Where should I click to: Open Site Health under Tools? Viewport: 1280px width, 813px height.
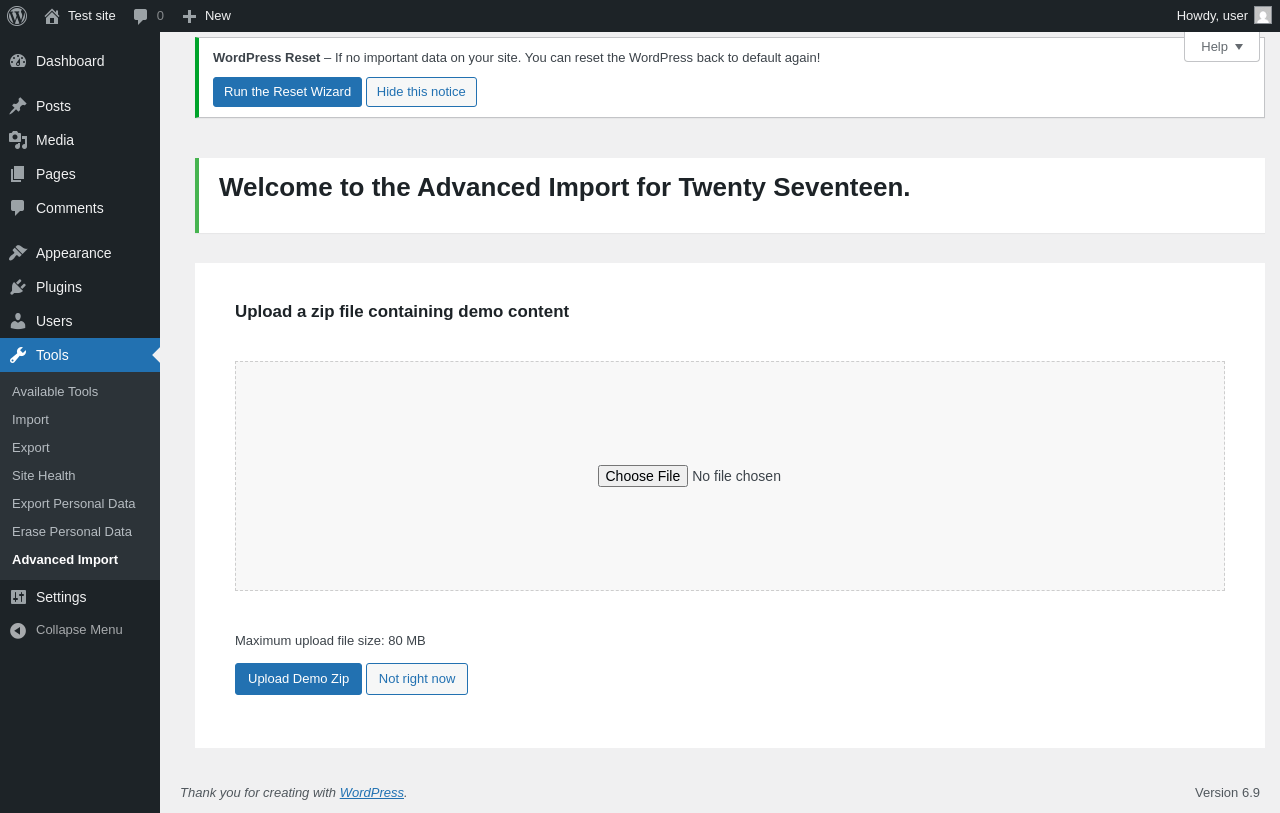pos(44,476)
